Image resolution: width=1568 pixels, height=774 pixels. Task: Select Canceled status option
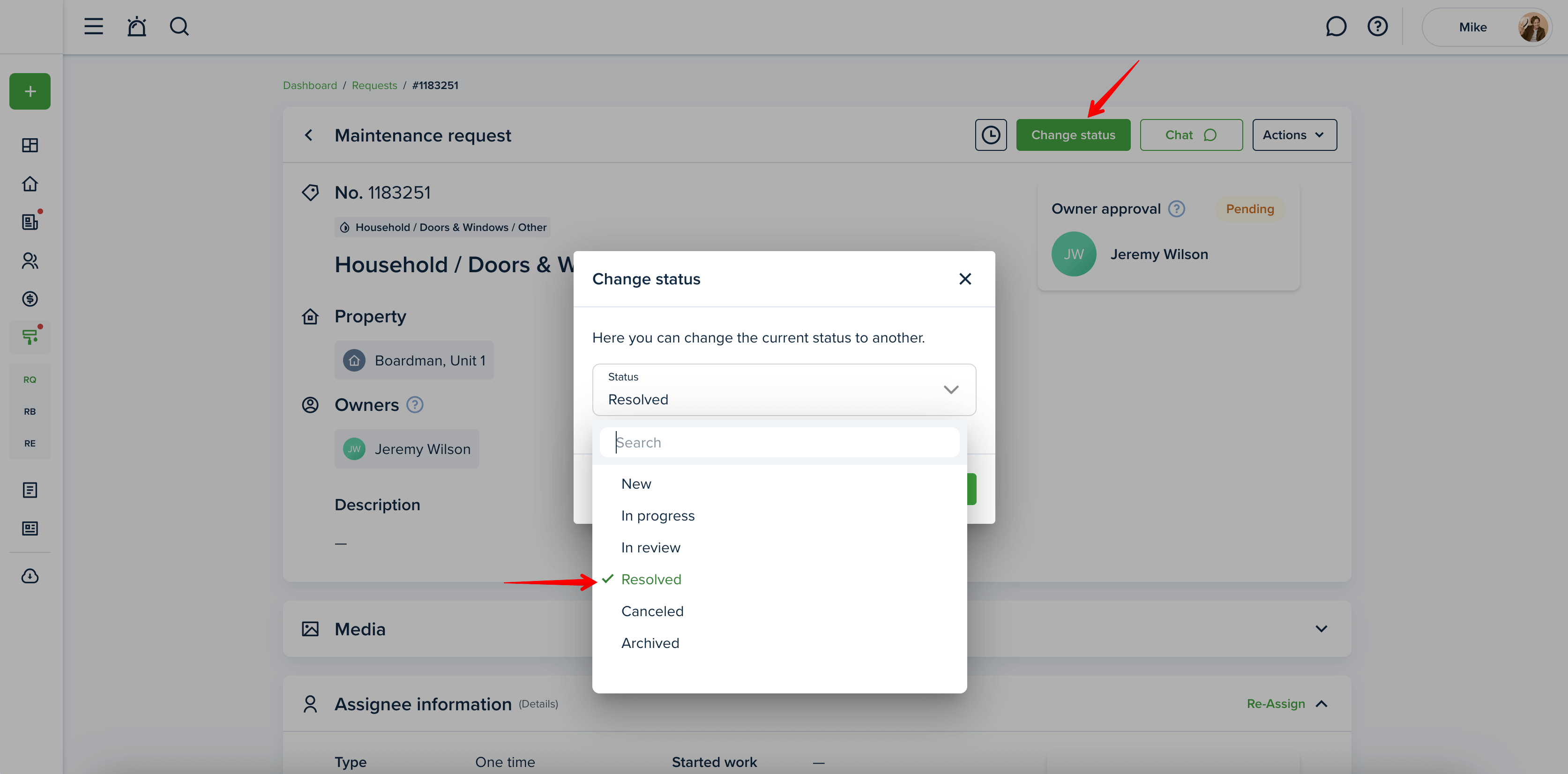652,611
